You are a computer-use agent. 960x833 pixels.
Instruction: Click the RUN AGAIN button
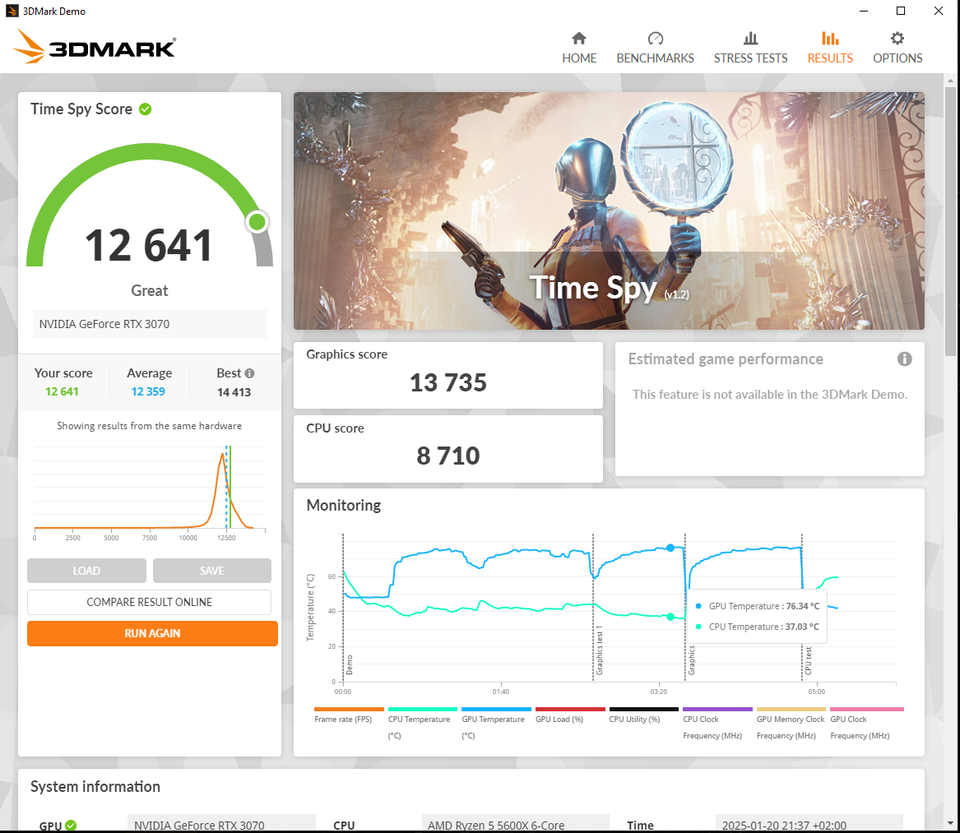click(152, 633)
